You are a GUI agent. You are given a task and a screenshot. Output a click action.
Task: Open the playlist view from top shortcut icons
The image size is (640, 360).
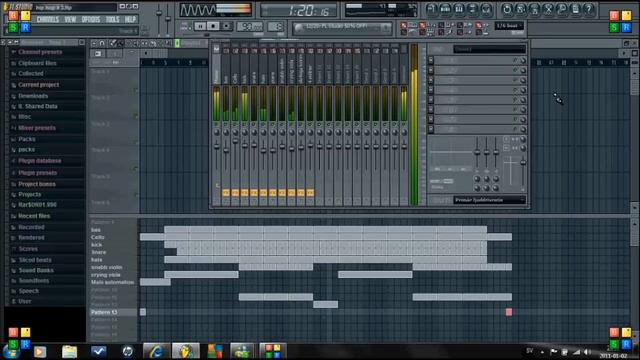point(431,9)
